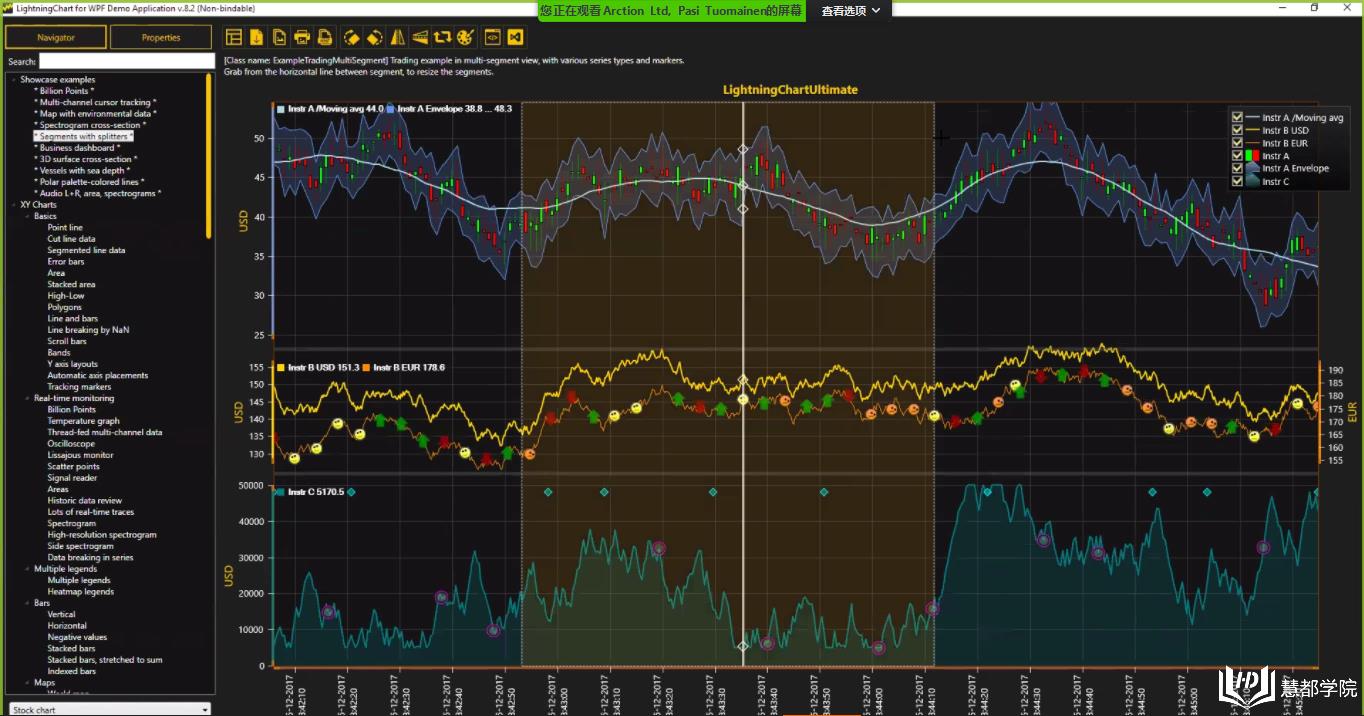This screenshot has height=716, width=1364.
Task: Collapse the Showcase examples tree node
Action: 14,80
